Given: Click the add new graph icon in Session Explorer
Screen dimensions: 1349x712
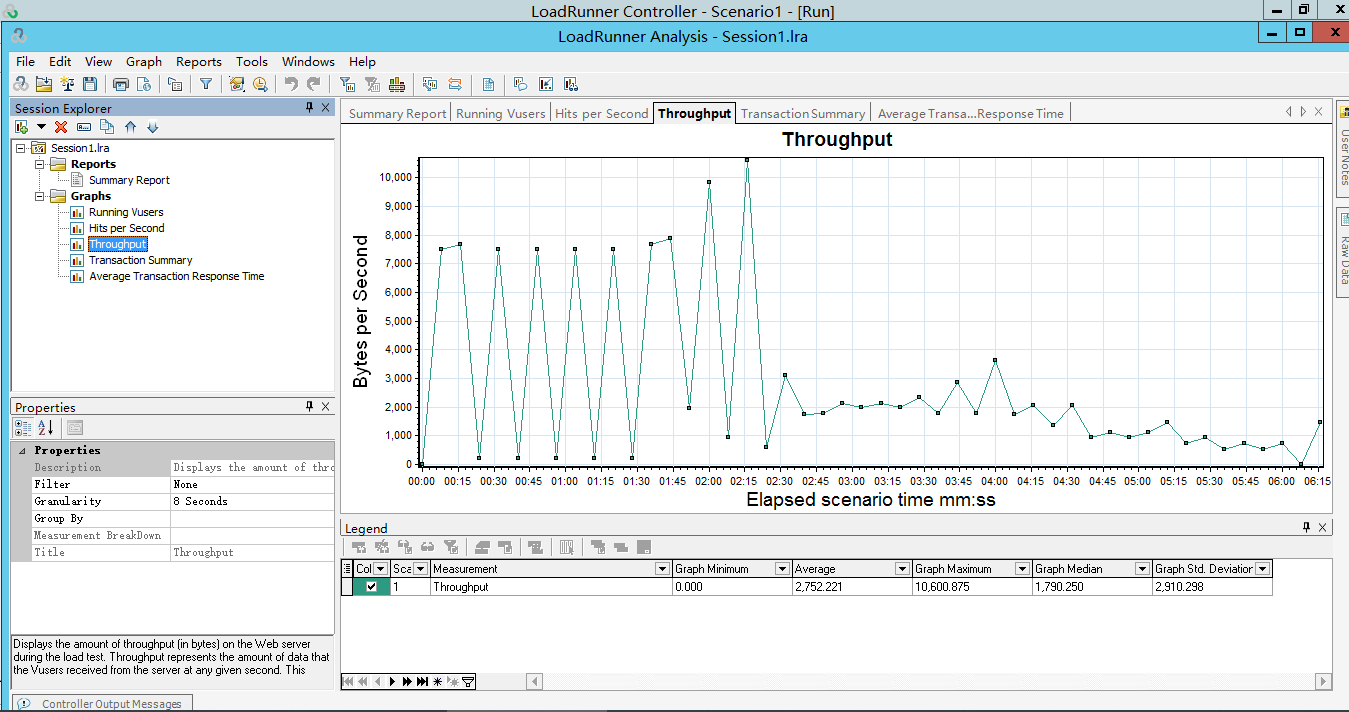Looking at the screenshot, I should [21, 127].
